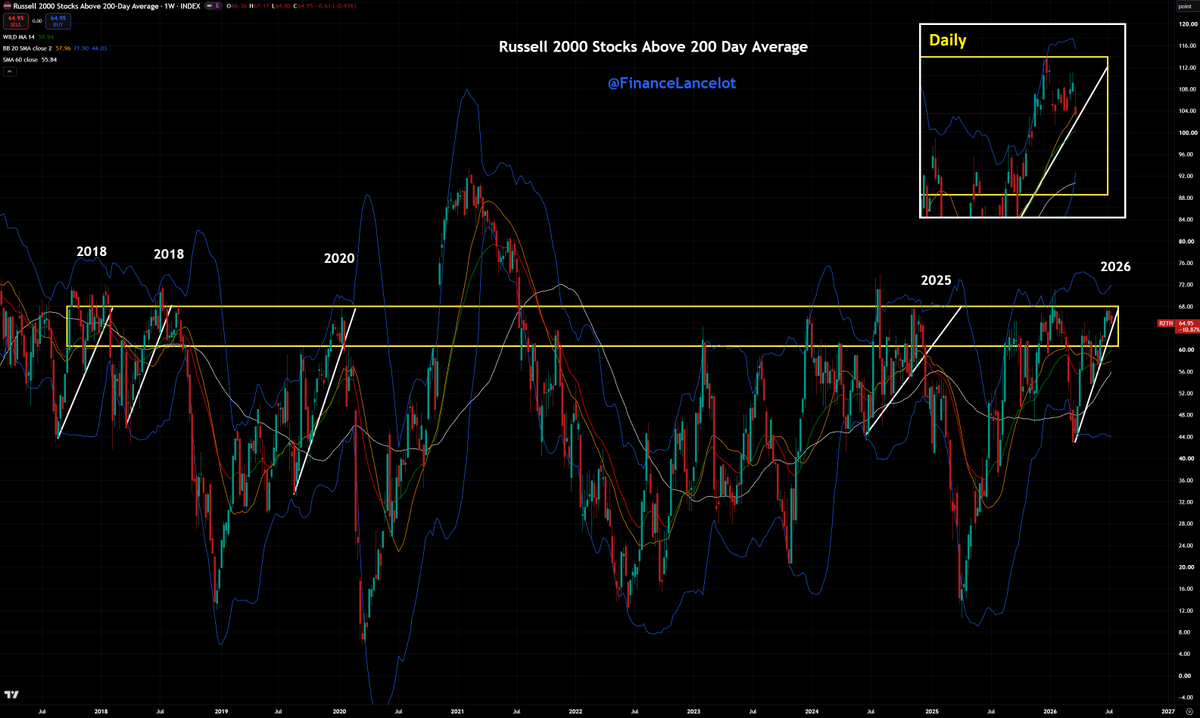Click the 2023 label on time axis

[x=694, y=710]
